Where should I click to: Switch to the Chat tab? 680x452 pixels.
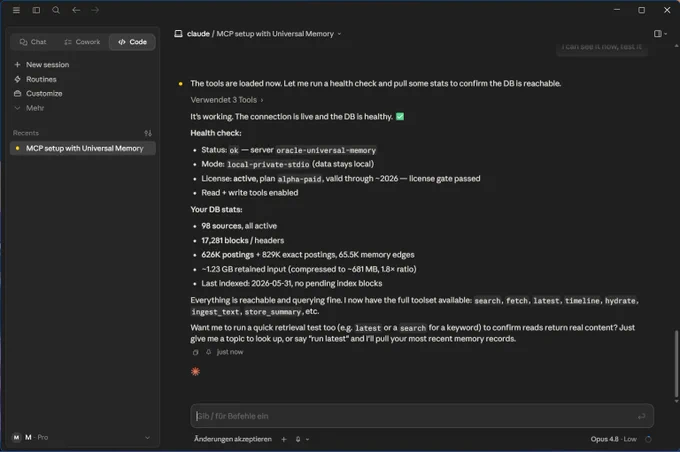click(x=33, y=42)
